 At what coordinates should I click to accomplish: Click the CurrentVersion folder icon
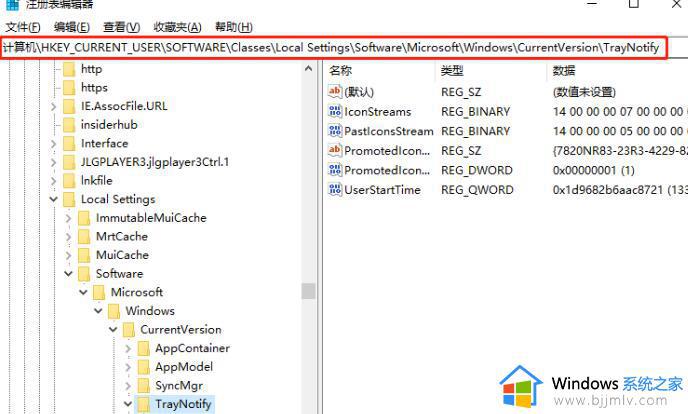[129, 330]
